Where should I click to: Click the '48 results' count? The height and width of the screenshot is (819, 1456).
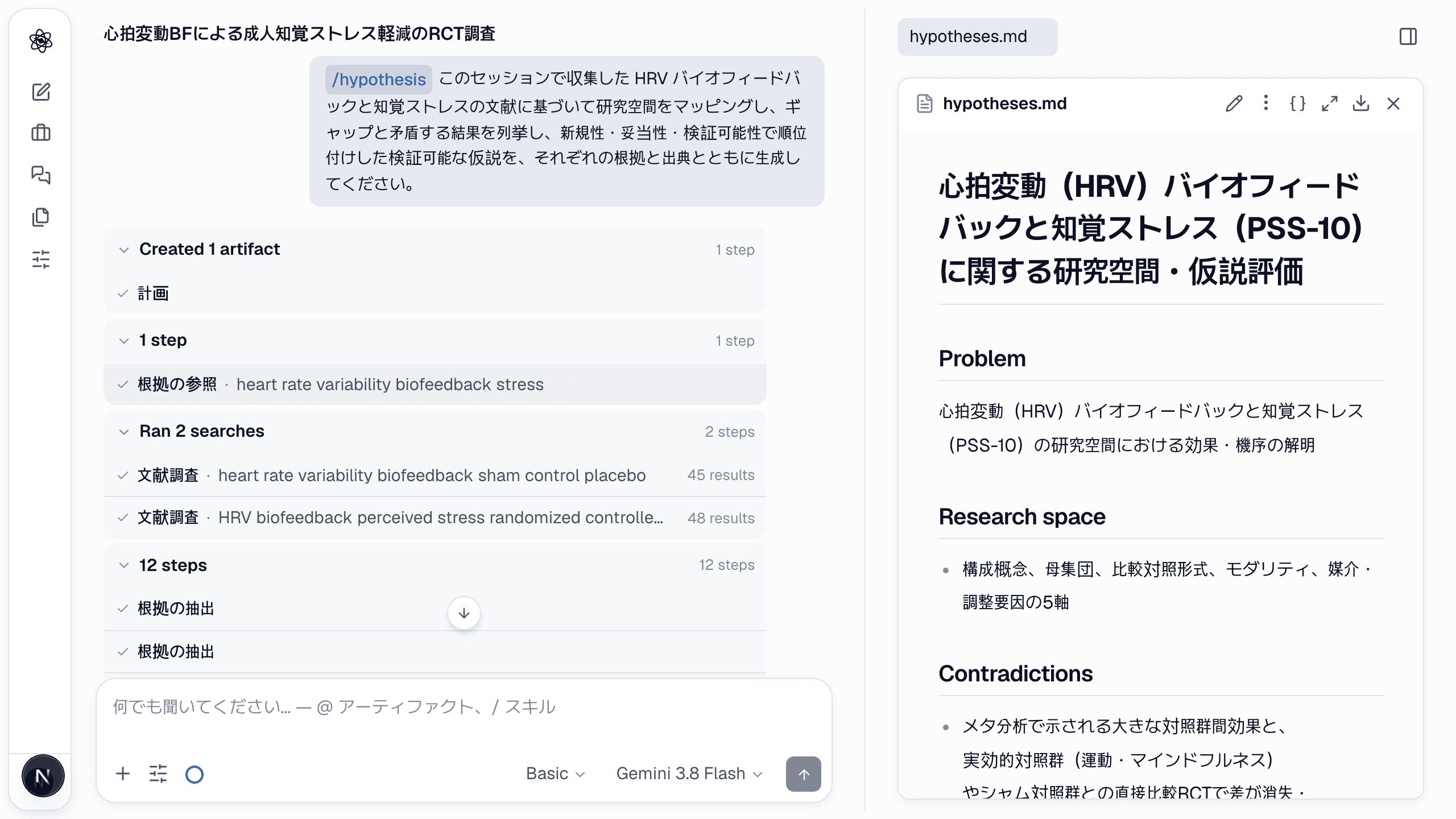tap(721, 518)
